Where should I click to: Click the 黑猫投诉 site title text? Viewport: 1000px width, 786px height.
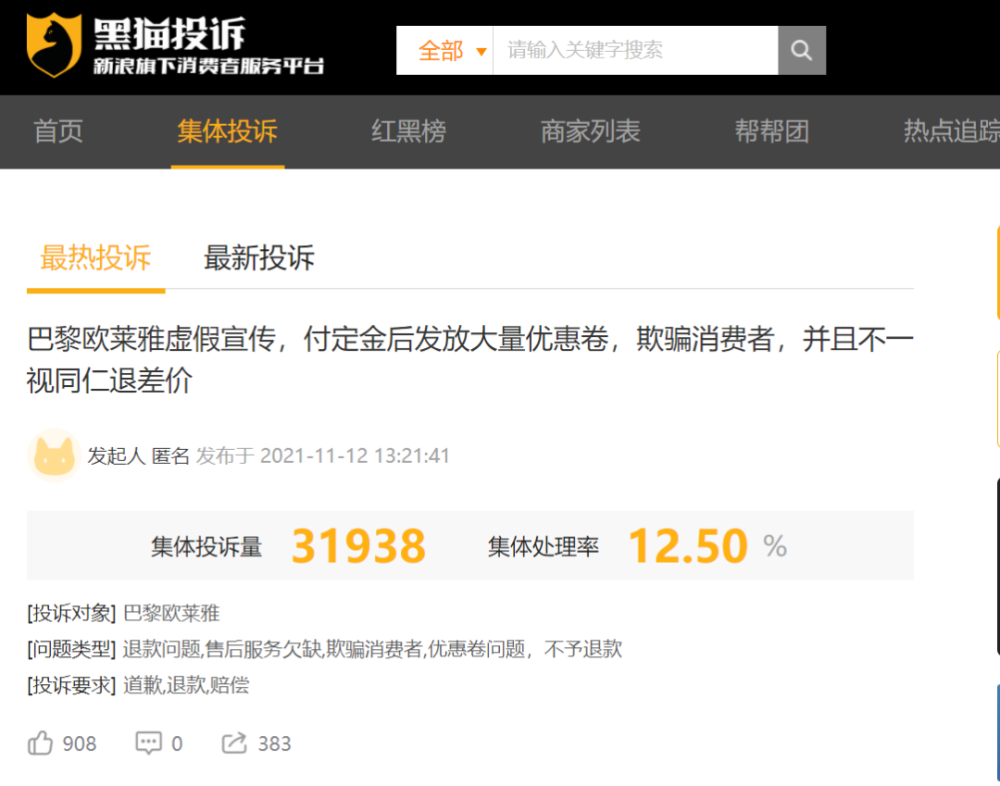pos(170,34)
